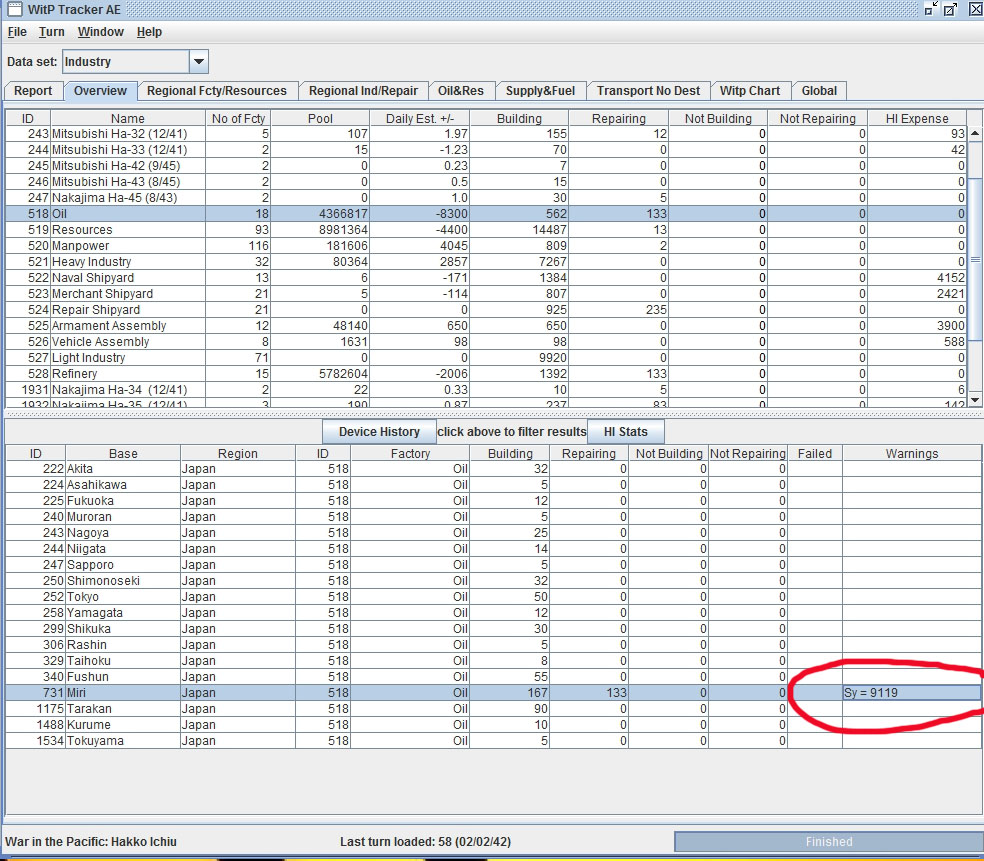Switch to the Oil&Res tab
This screenshot has width=984, height=861.
coord(461,91)
